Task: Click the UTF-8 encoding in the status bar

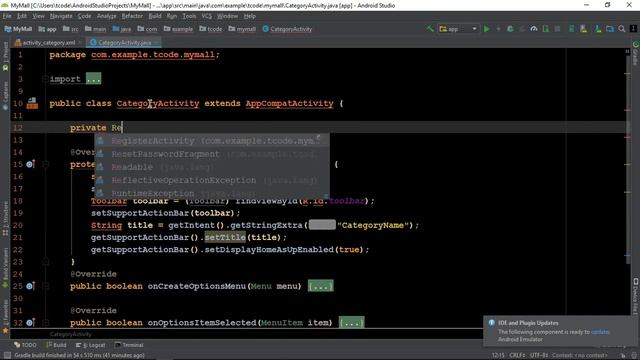Action: (x=539, y=356)
